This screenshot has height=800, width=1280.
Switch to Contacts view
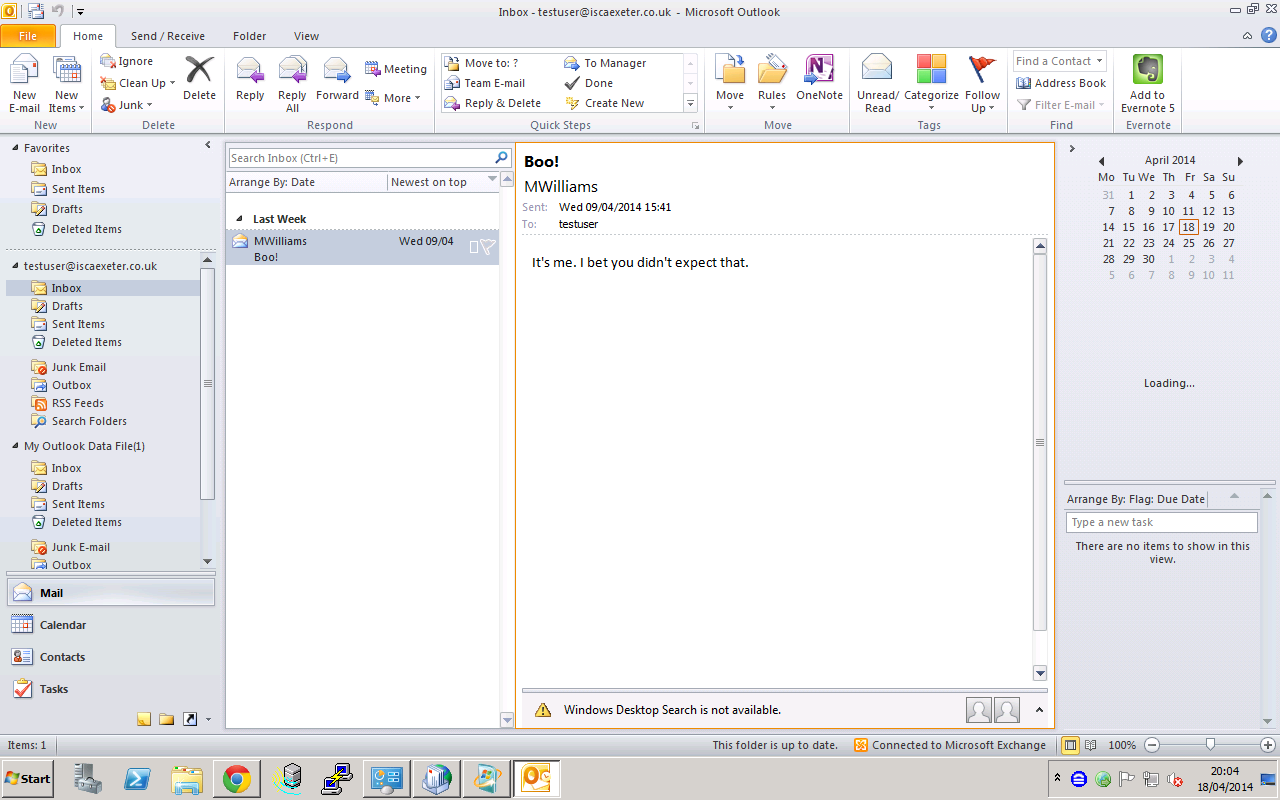coord(110,657)
